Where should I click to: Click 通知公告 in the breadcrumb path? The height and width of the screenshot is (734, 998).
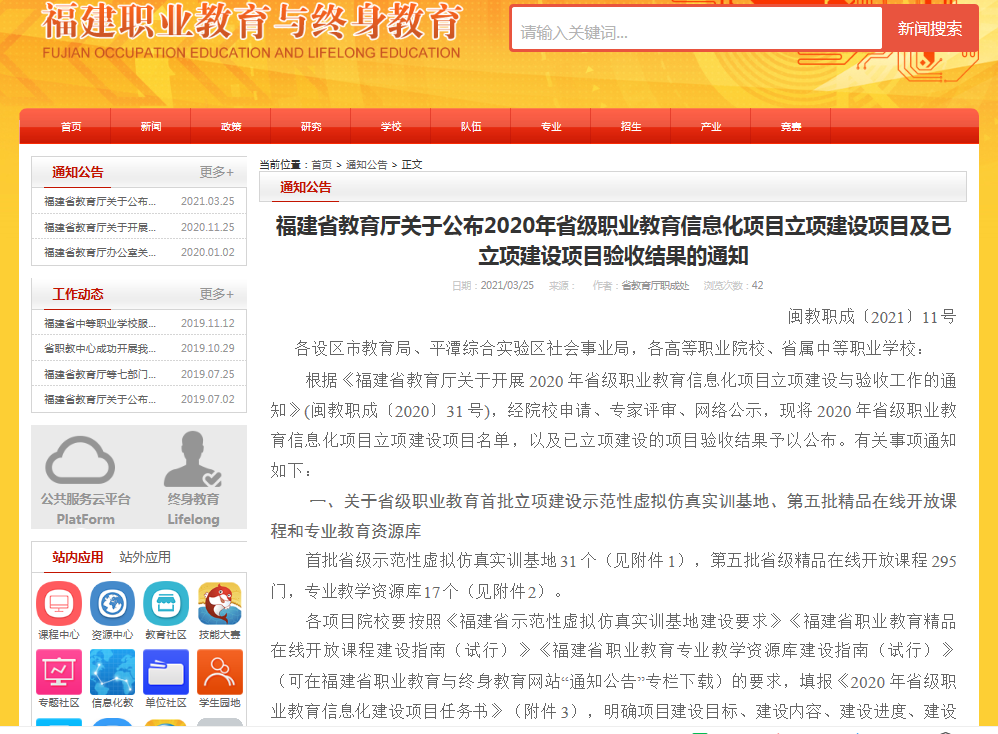pyautogui.click(x=366, y=165)
